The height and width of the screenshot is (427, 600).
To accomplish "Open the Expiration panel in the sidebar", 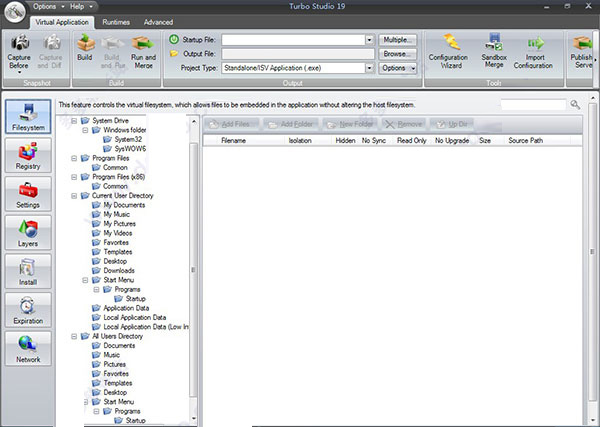I will (28, 310).
